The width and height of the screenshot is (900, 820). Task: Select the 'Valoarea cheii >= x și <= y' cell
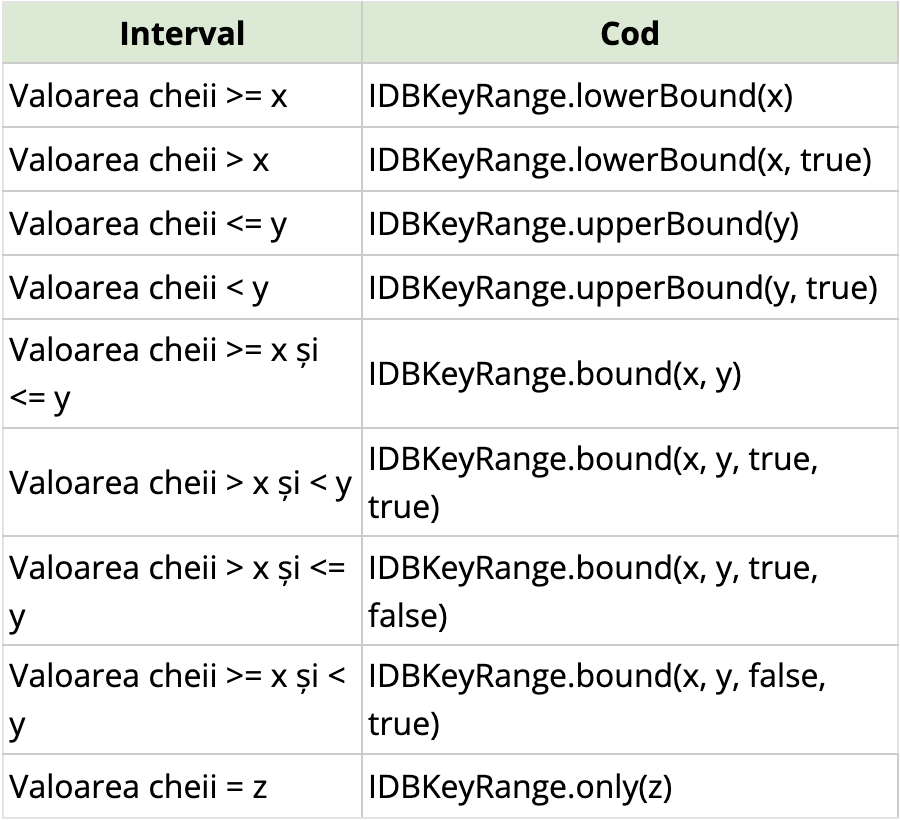(x=182, y=374)
